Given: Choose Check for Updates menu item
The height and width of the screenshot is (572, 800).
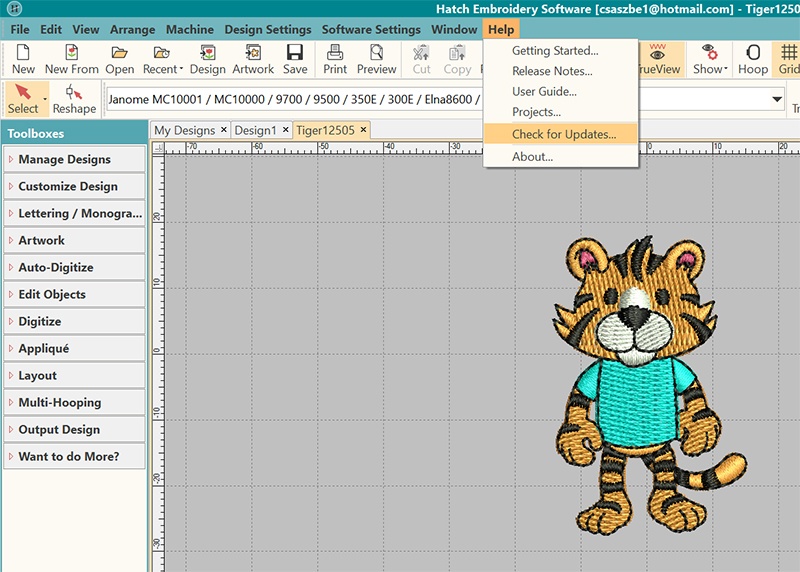Looking at the screenshot, I should tap(564, 134).
